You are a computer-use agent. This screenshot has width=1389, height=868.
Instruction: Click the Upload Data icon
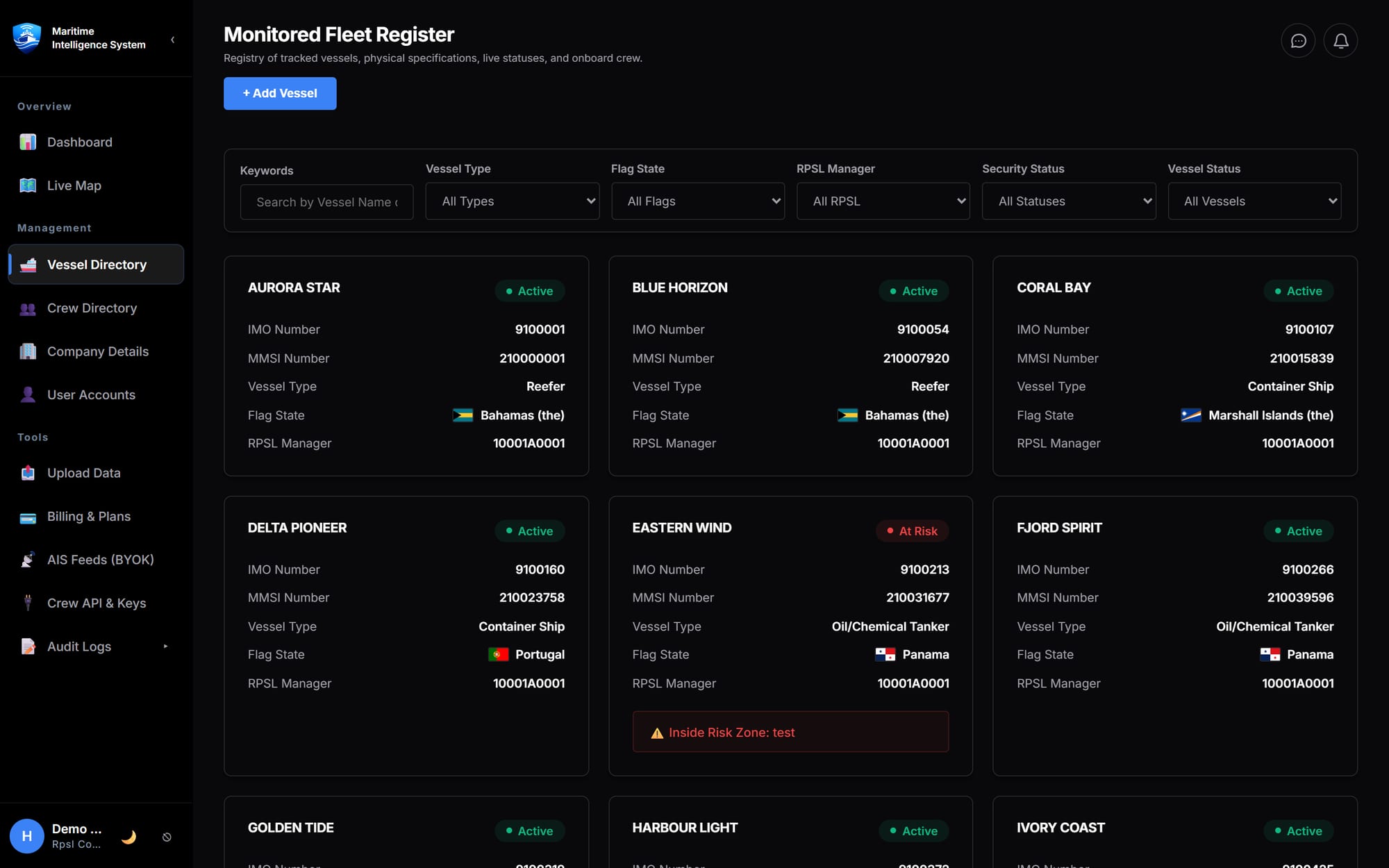pyautogui.click(x=28, y=473)
